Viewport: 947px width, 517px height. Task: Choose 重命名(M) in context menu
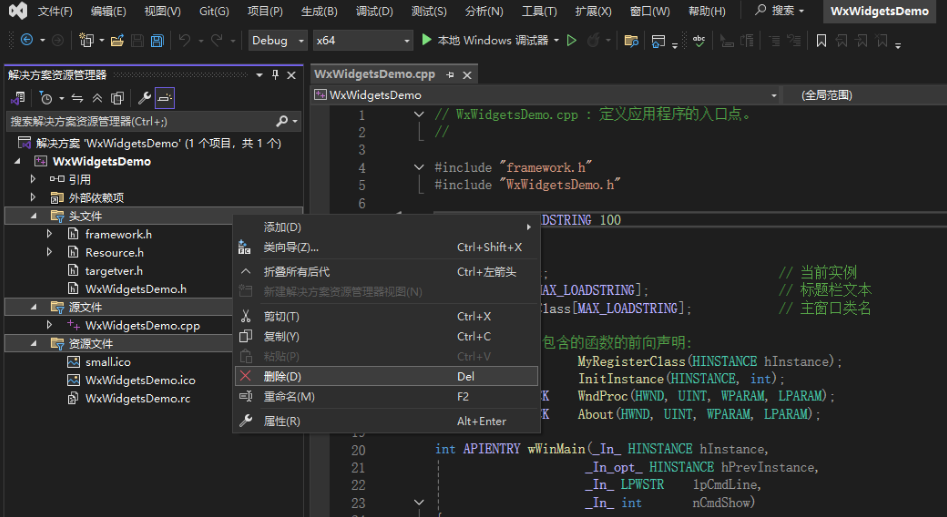(387, 397)
